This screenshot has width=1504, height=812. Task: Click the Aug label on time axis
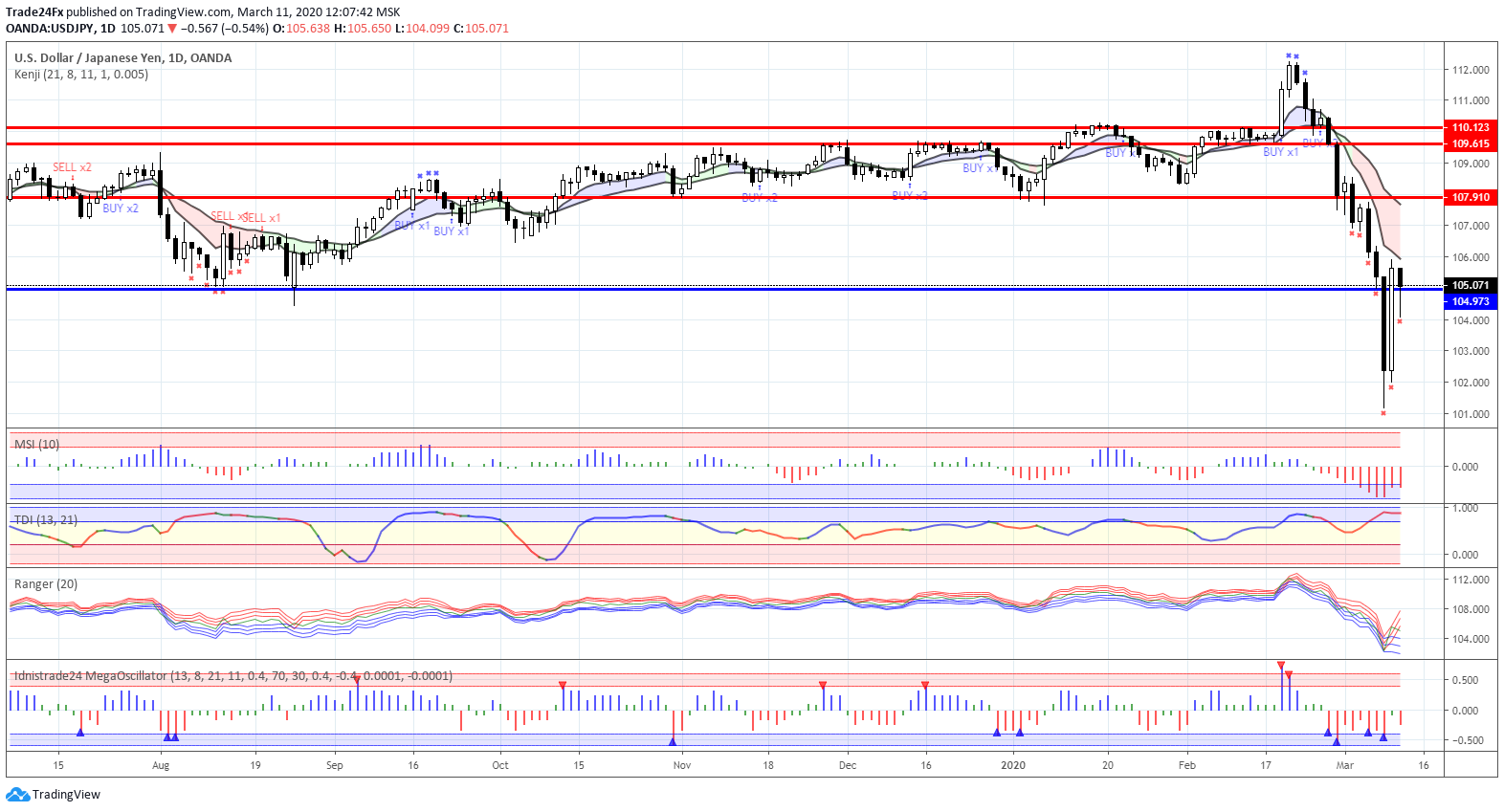[161, 765]
